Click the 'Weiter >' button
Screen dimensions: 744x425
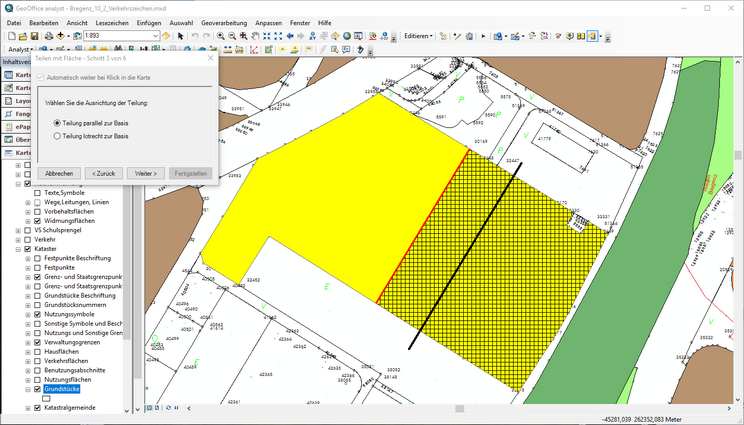tap(148, 173)
